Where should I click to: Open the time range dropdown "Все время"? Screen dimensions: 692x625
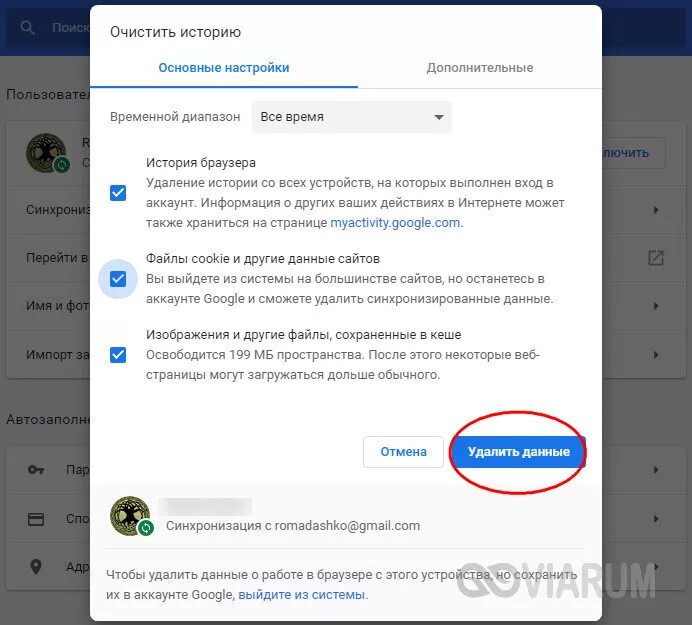point(352,117)
